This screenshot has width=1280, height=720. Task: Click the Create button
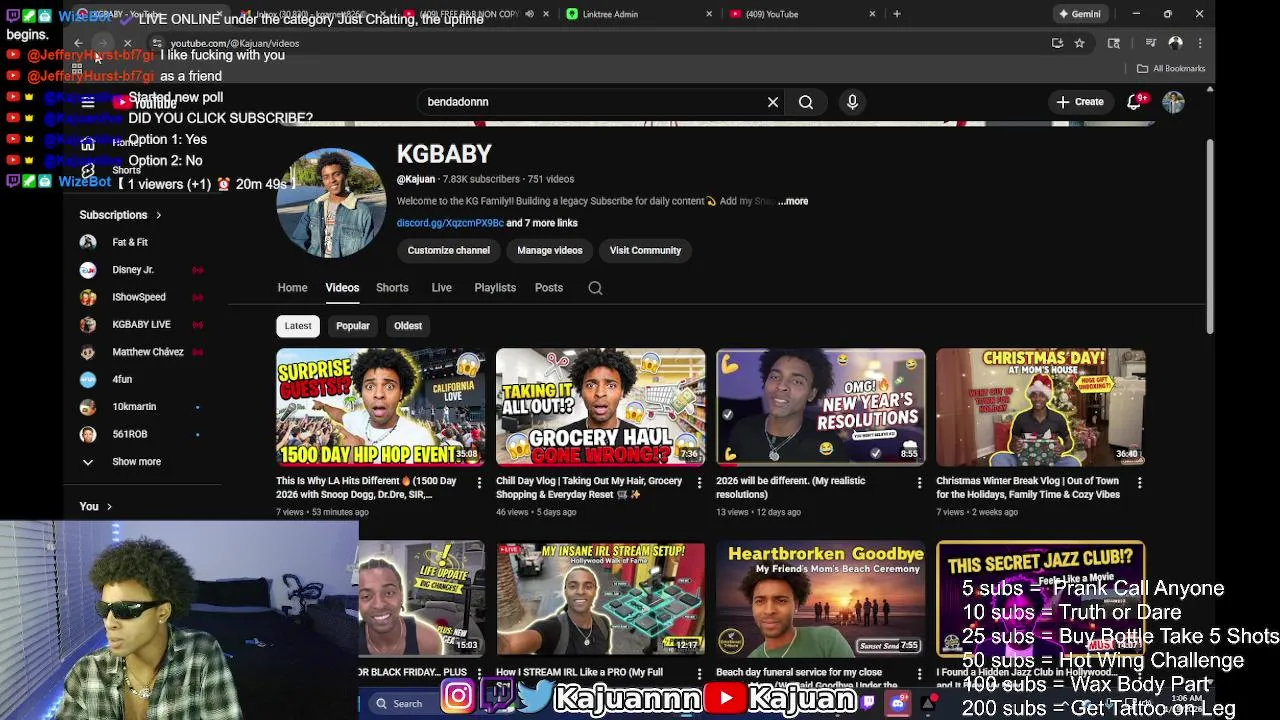coord(1080,102)
